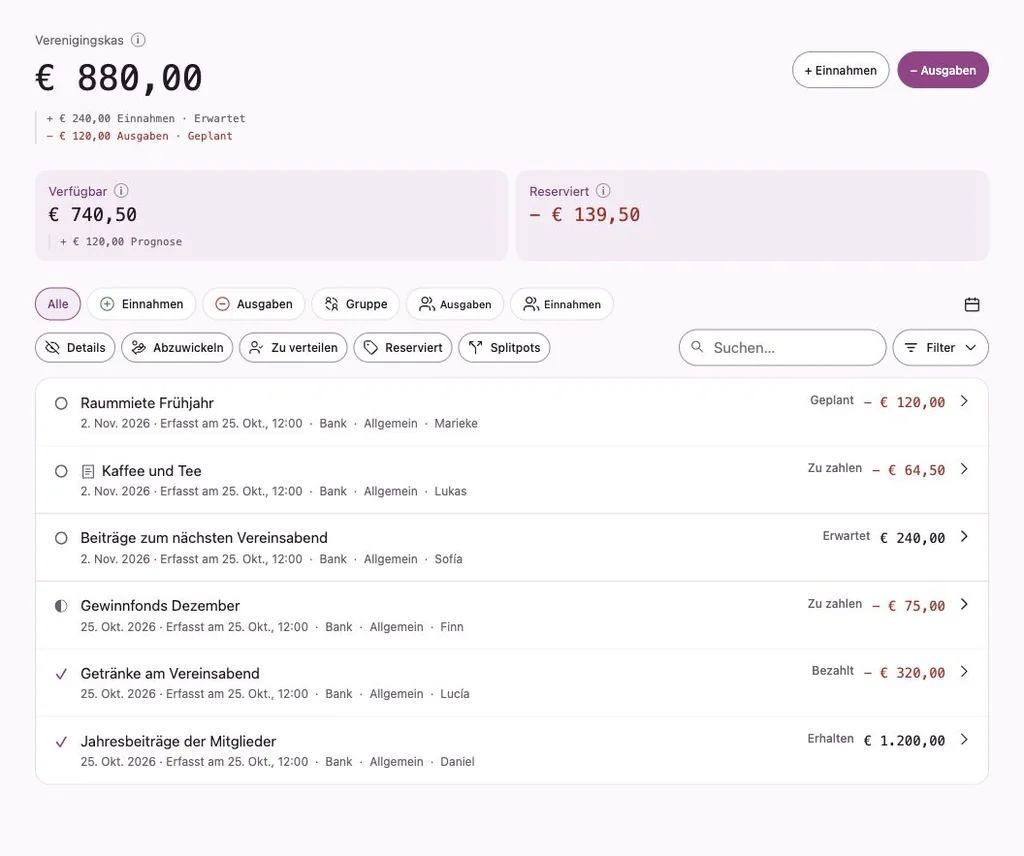
Task: Open the Filter dropdown
Action: (x=940, y=347)
